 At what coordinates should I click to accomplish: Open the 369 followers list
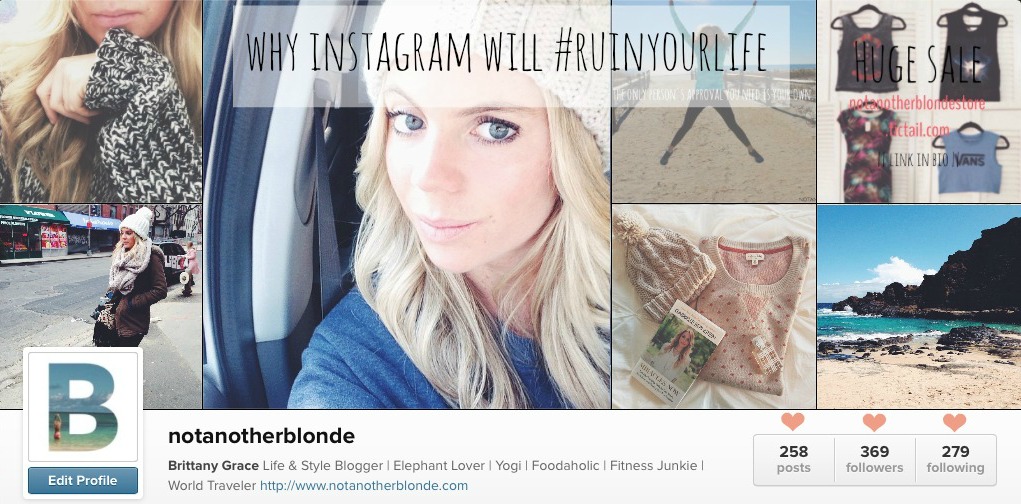tap(874, 459)
